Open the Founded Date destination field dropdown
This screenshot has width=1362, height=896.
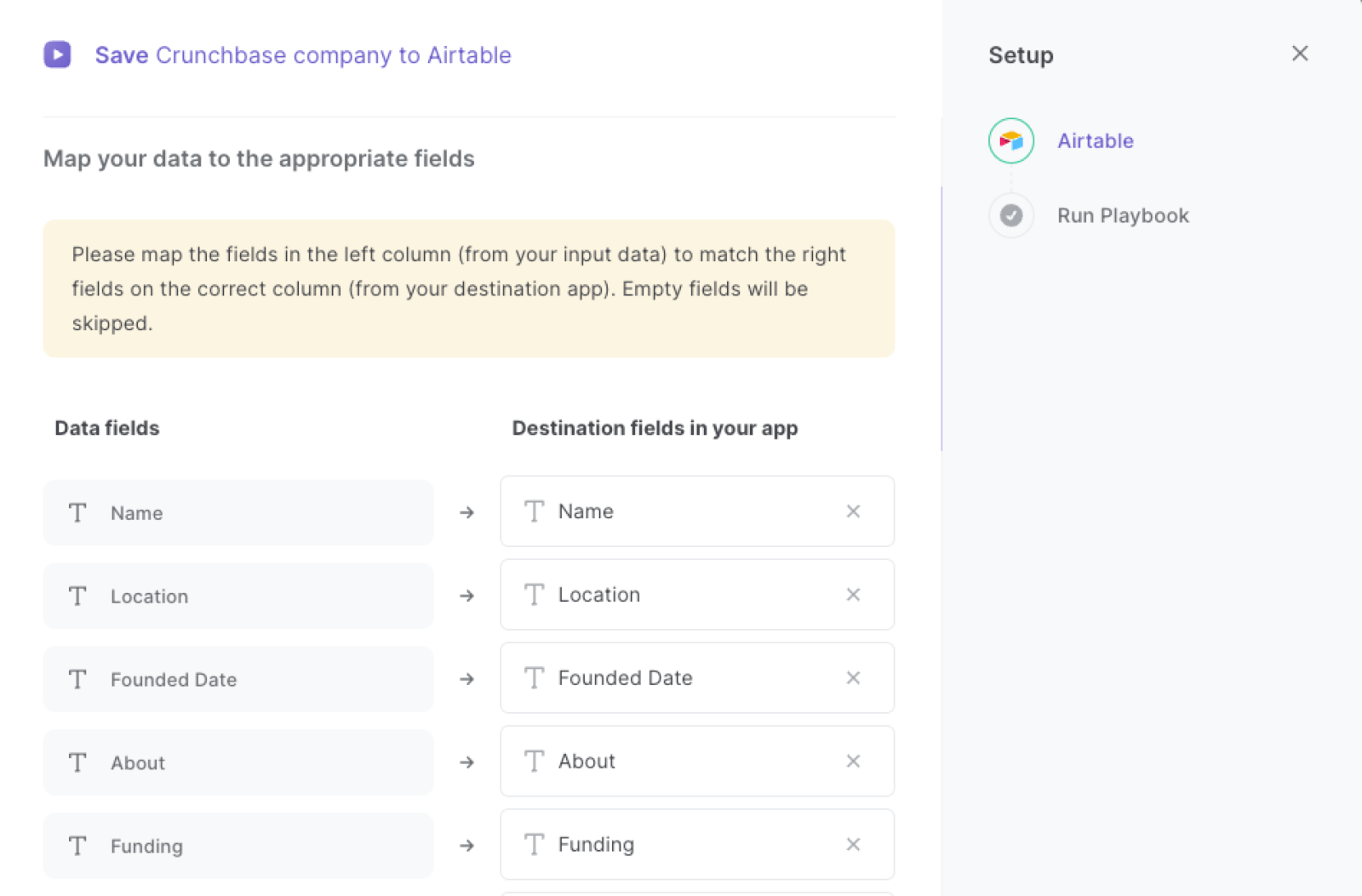697,677
